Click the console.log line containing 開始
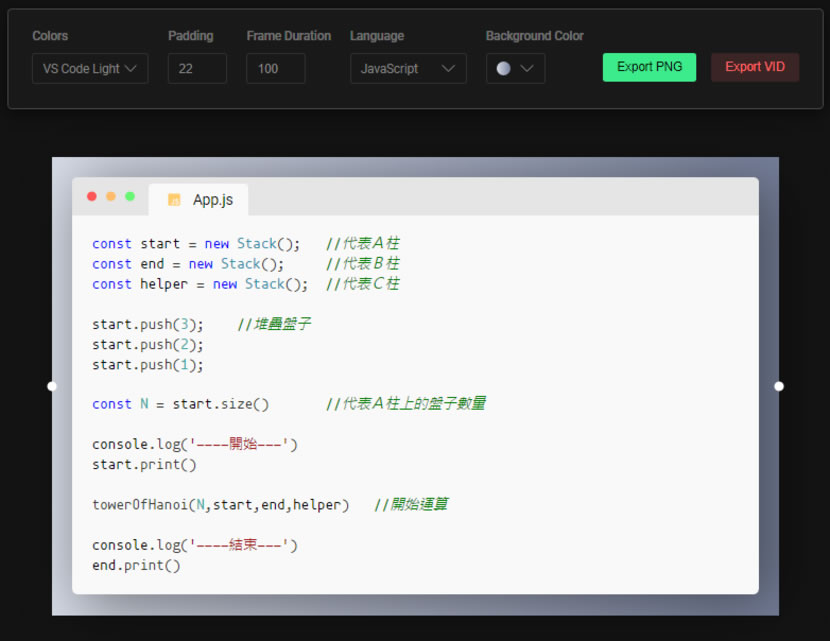The width and height of the screenshot is (830, 641). (195, 444)
